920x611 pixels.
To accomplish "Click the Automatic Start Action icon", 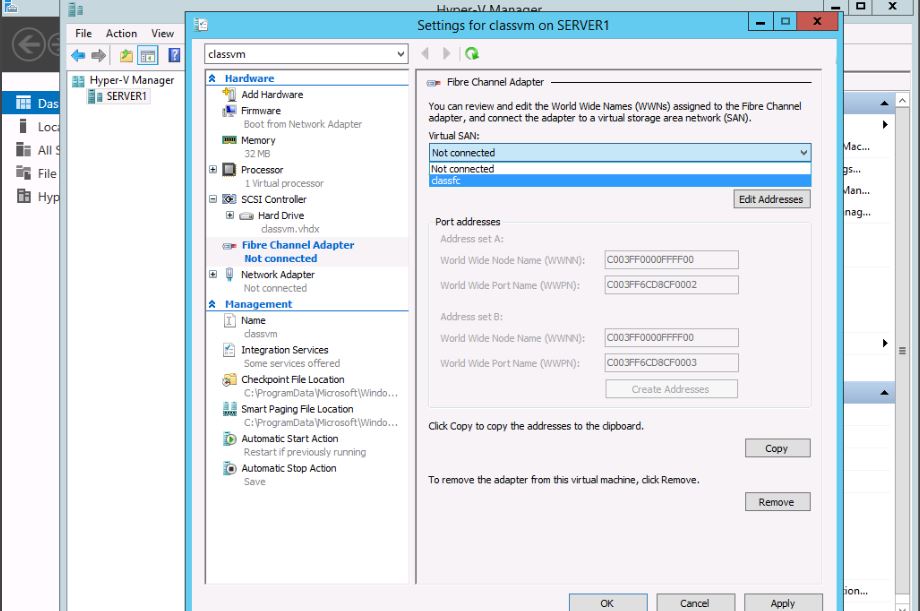I will [229, 439].
